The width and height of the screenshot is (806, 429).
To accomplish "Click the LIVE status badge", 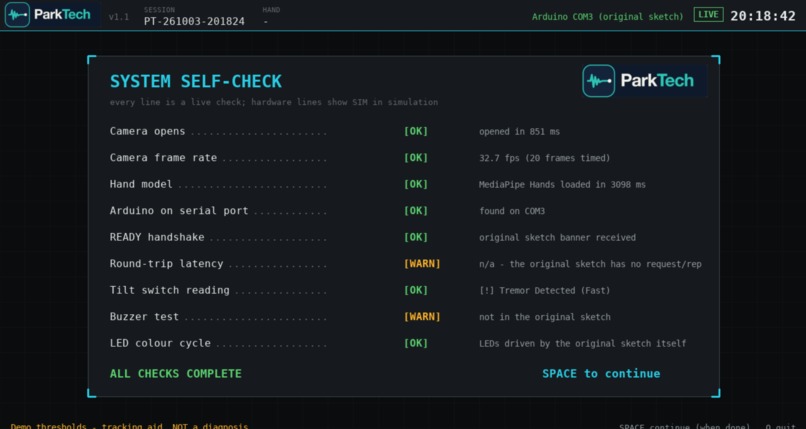I will (708, 14).
